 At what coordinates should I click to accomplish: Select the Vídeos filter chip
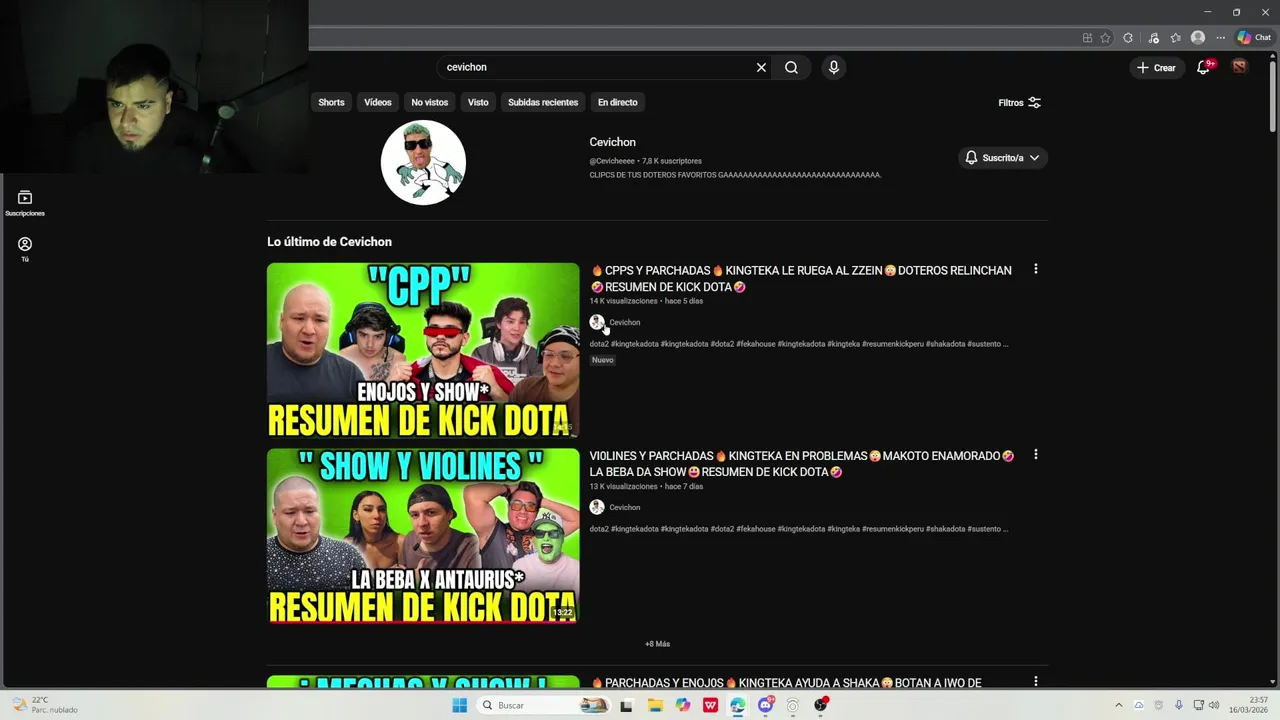pos(378,102)
